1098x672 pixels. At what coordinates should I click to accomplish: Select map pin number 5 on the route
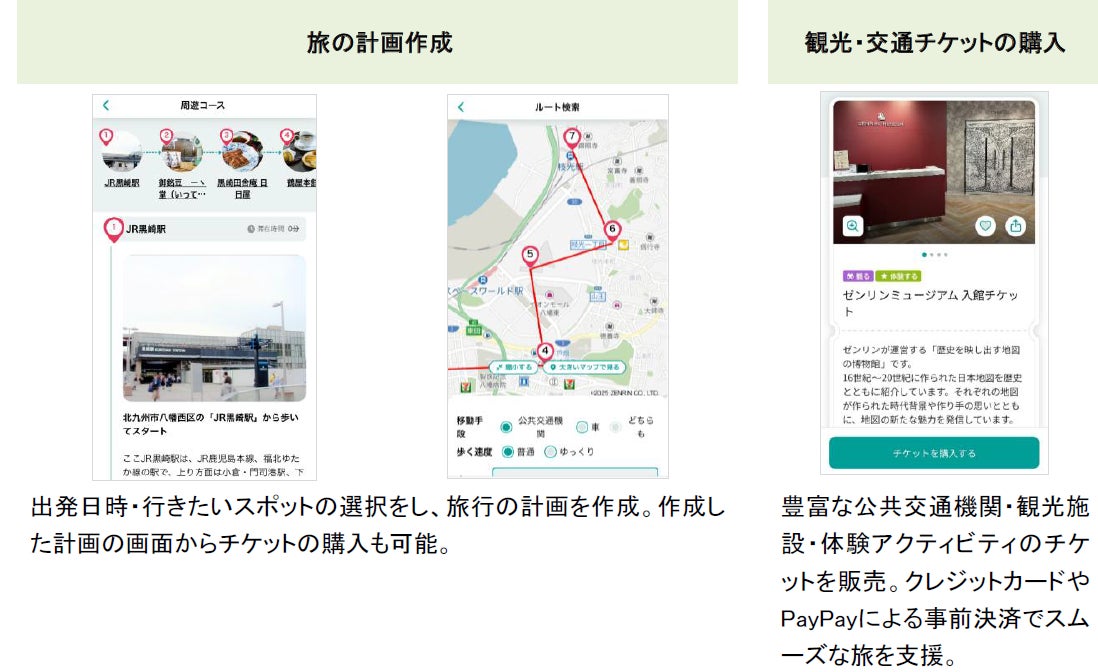point(530,256)
